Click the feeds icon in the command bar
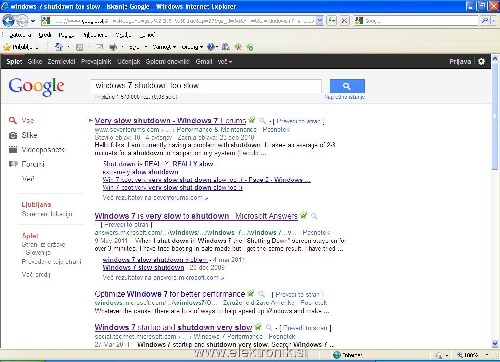The height and width of the screenshot is (362, 500). click(79, 47)
